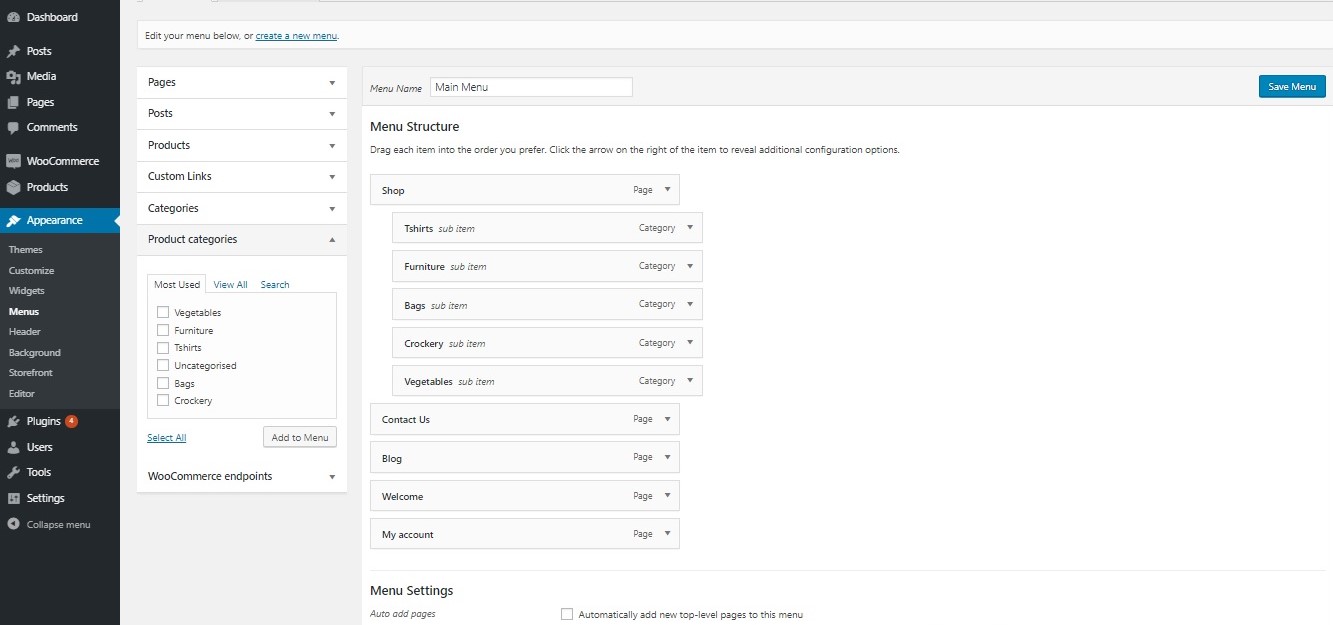The width and height of the screenshot is (1333, 625).
Task: Enable automatically add new top-level pages
Action: point(567,614)
